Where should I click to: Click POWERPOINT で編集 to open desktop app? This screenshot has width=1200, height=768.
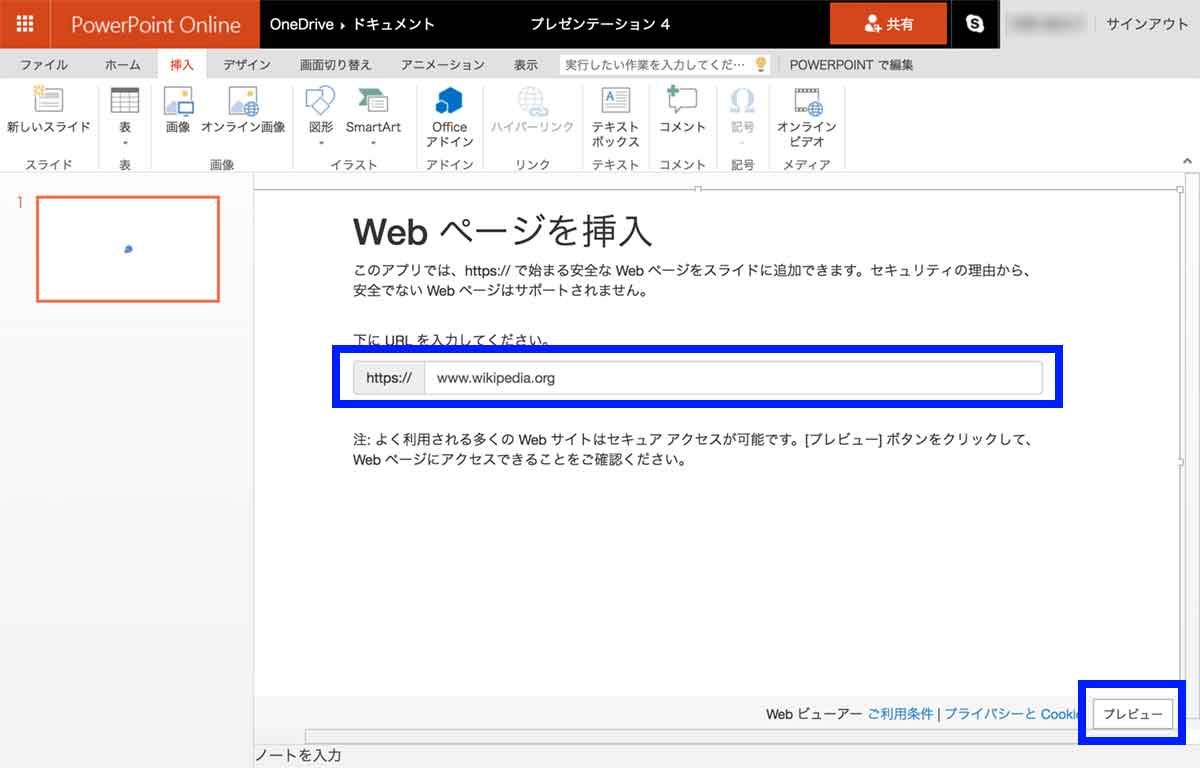point(851,65)
